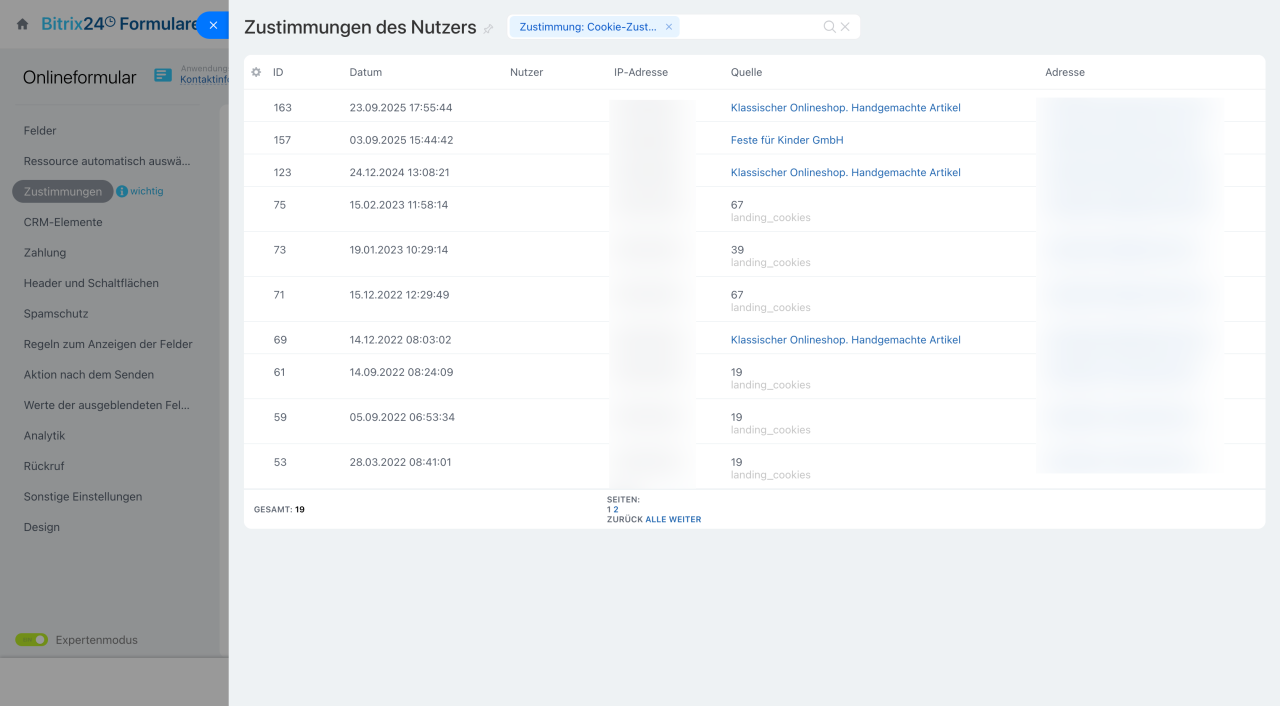This screenshot has width=1280, height=706.
Task: Clear the filter field with the X icon
Action: tap(845, 27)
